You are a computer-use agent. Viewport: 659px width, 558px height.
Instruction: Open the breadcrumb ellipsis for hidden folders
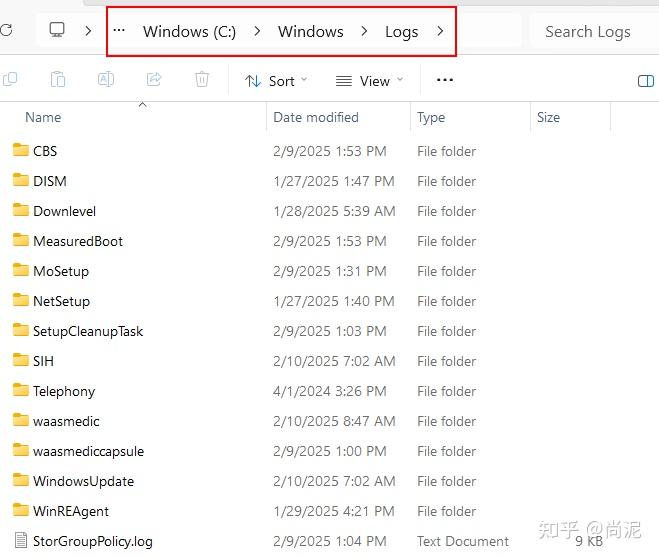[x=119, y=30]
